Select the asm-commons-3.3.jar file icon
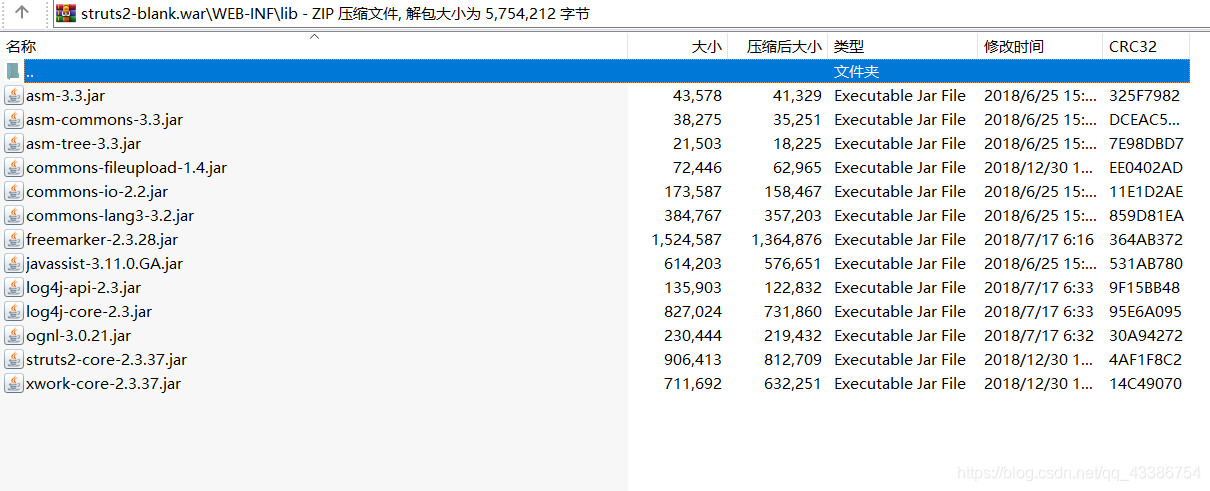 (x=14, y=120)
